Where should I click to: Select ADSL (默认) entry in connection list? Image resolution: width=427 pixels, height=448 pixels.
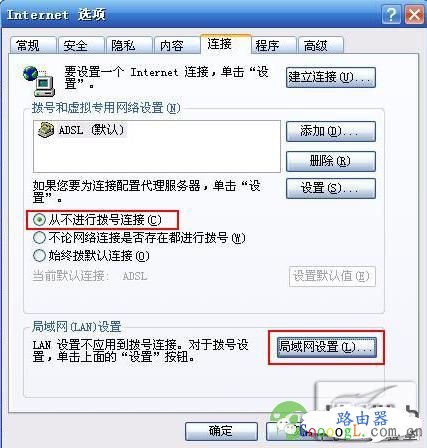tap(81, 130)
